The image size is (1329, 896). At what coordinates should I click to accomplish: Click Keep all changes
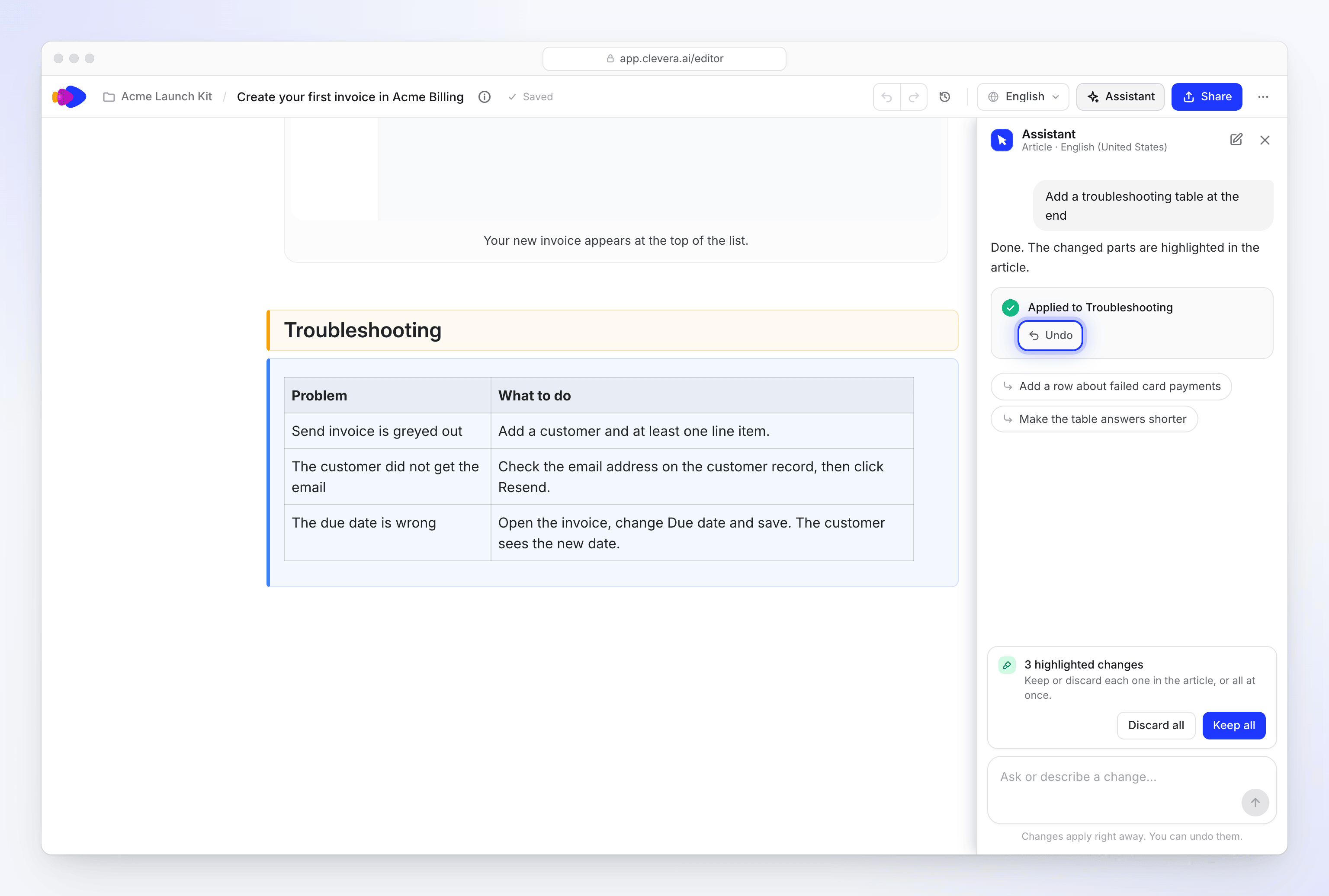tap(1233, 725)
